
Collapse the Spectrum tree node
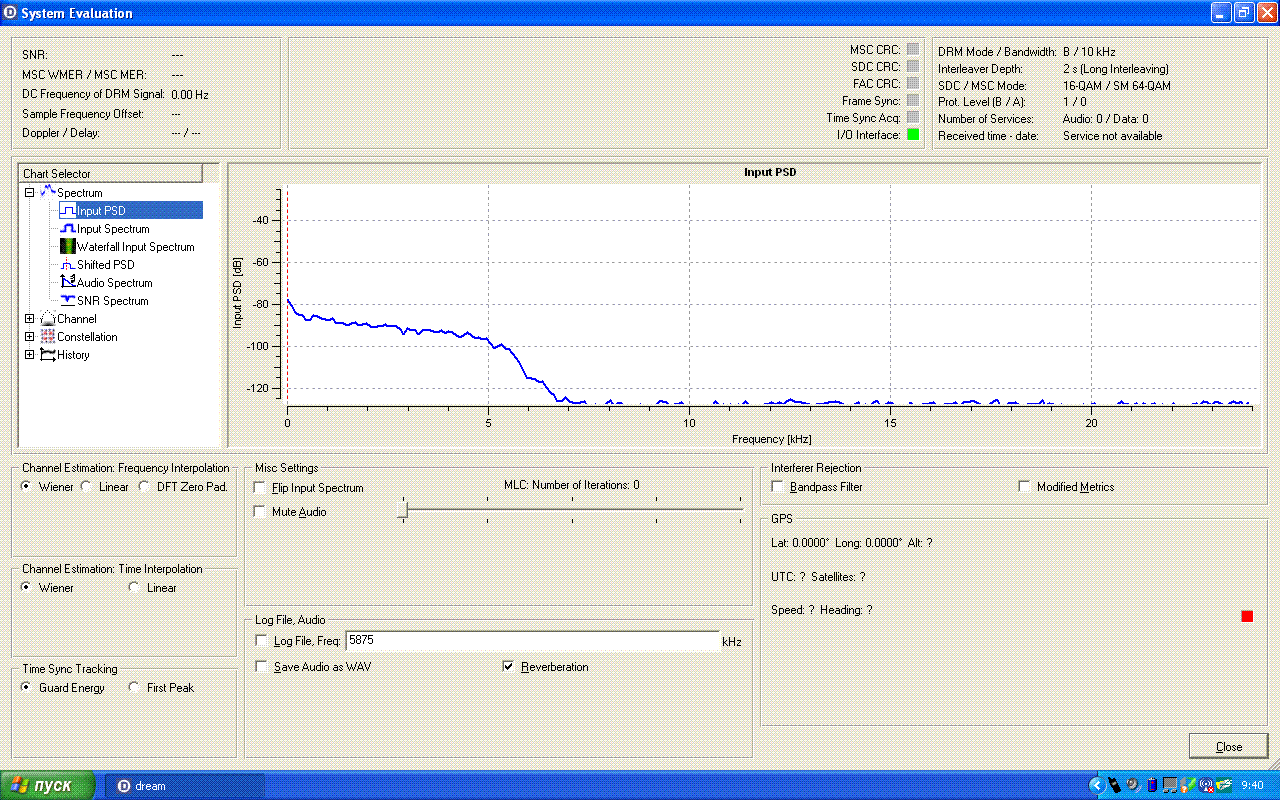pos(30,193)
